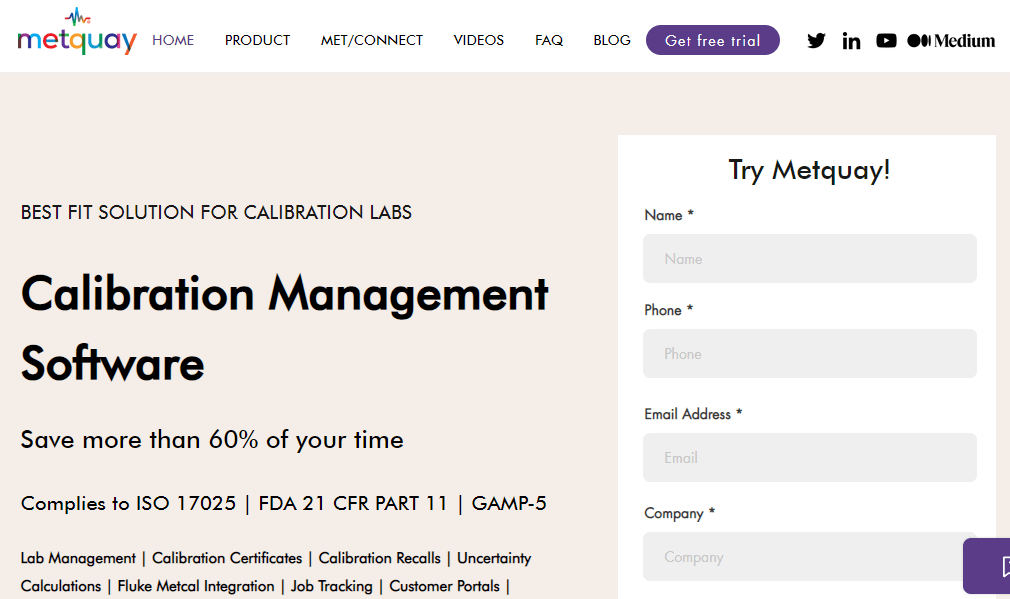Click the Name input field

[x=809, y=258]
